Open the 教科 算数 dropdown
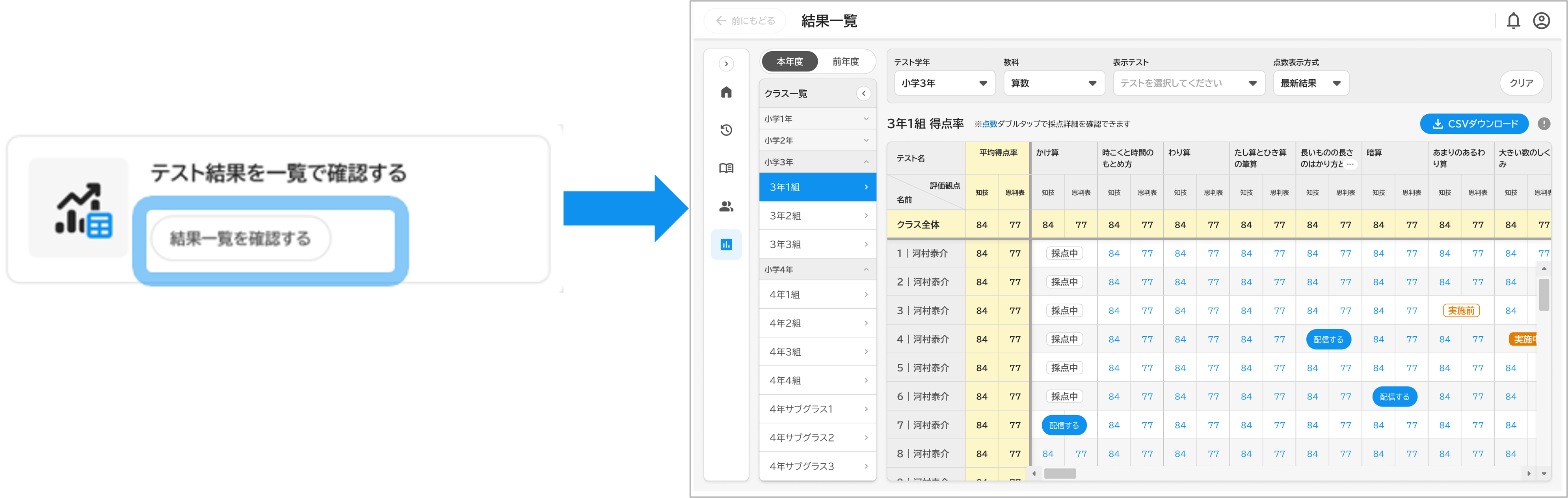This screenshot has width=1568, height=498. [x=1054, y=83]
